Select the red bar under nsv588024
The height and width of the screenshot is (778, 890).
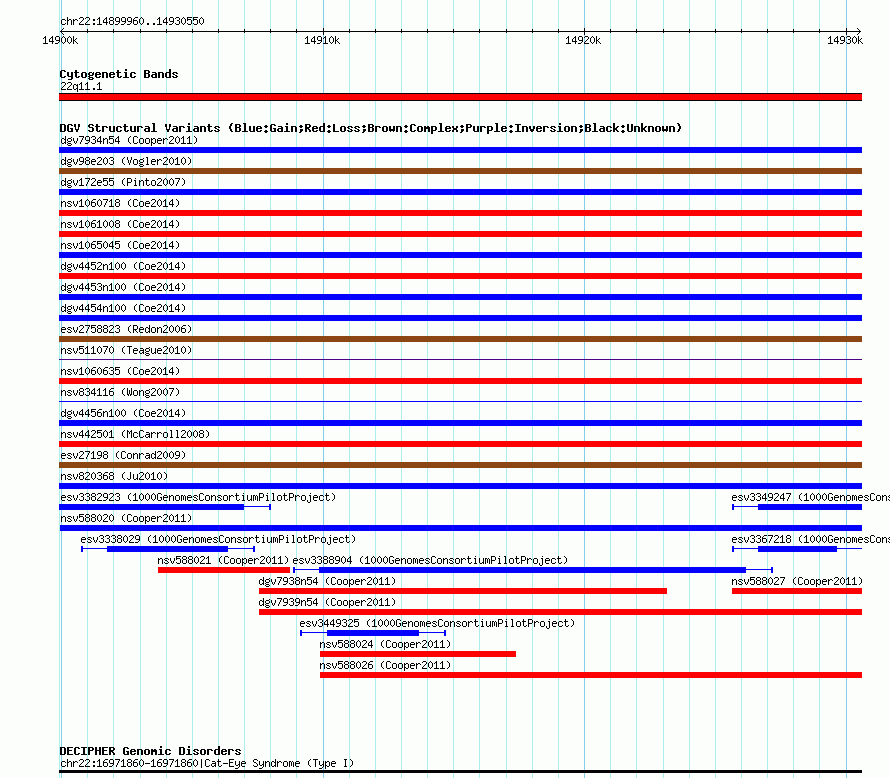click(x=418, y=654)
